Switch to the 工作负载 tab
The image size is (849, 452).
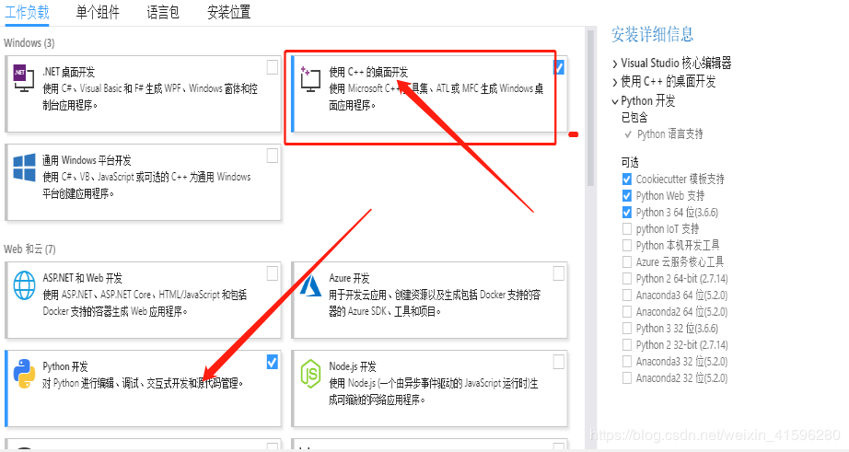point(27,12)
